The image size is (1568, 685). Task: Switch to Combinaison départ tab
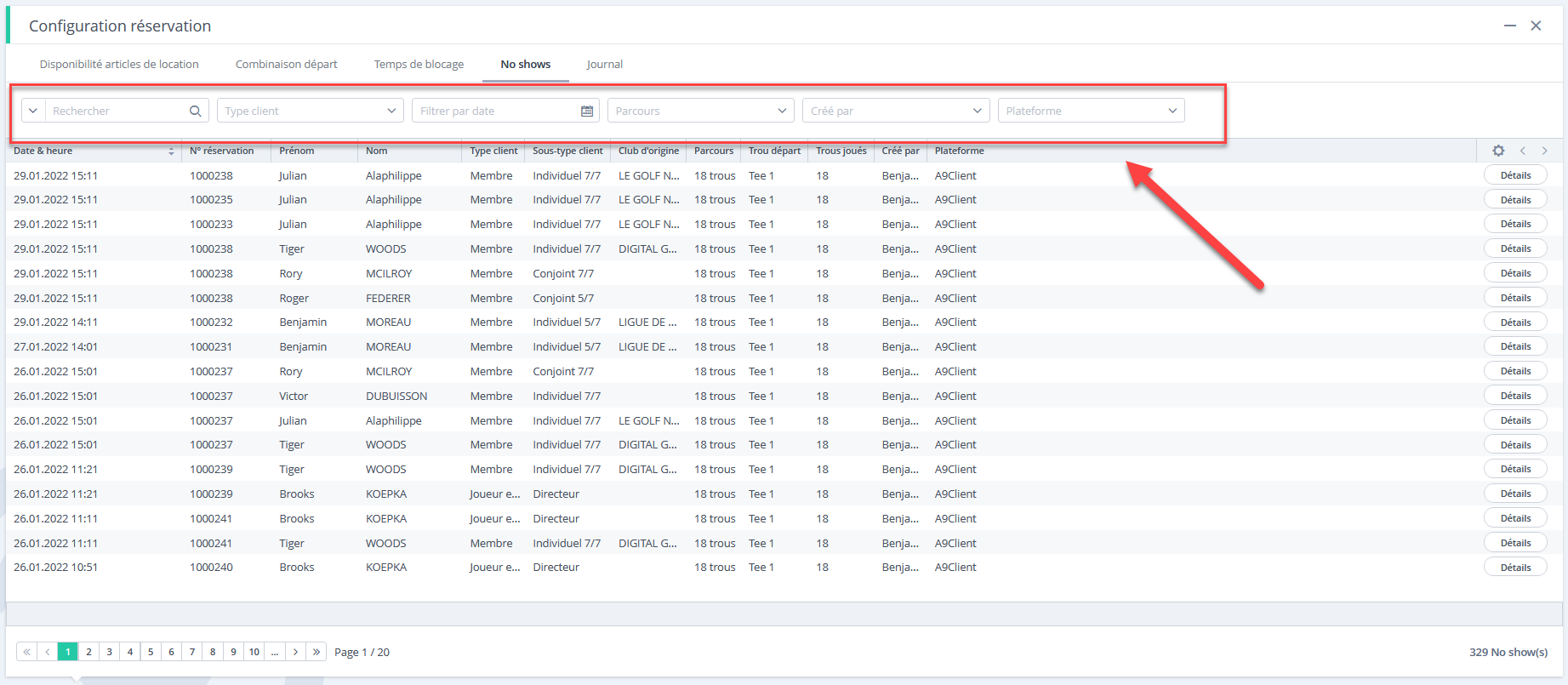tap(287, 64)
